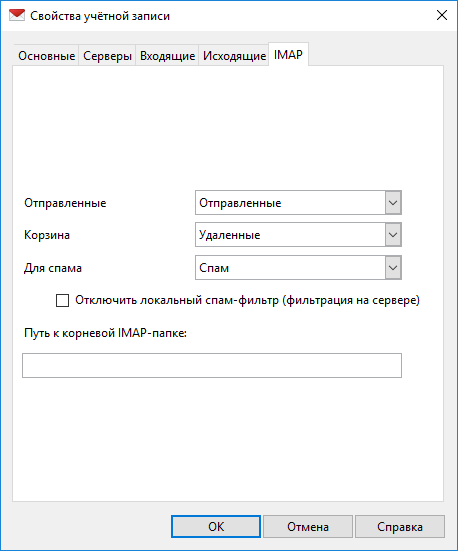Screen dimensions: 458x551
Task: Switch to the Основные tab
Action: [46, 56]
